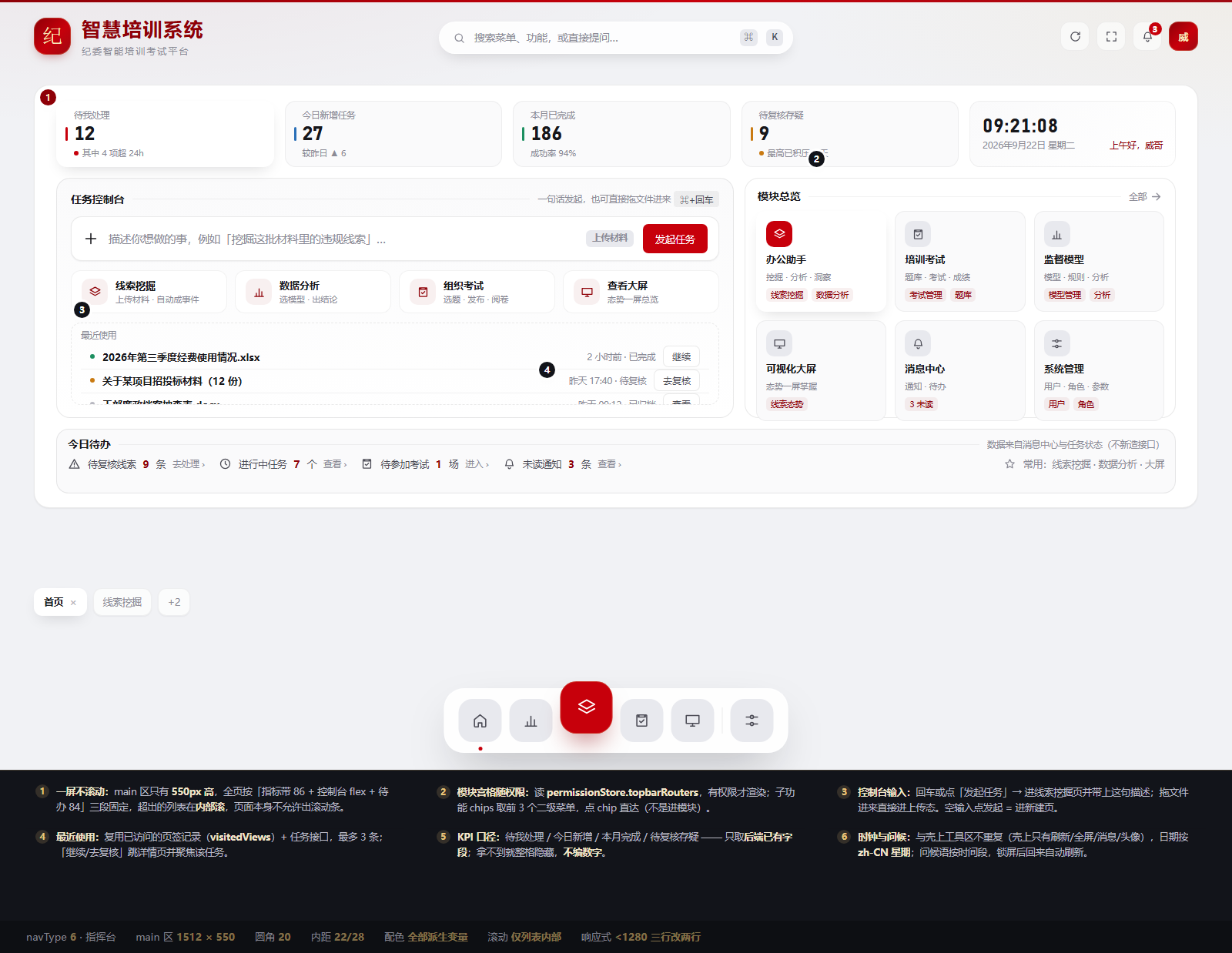
Task: Click the red 纪 app logo
Action: click(x=52, y=36)
